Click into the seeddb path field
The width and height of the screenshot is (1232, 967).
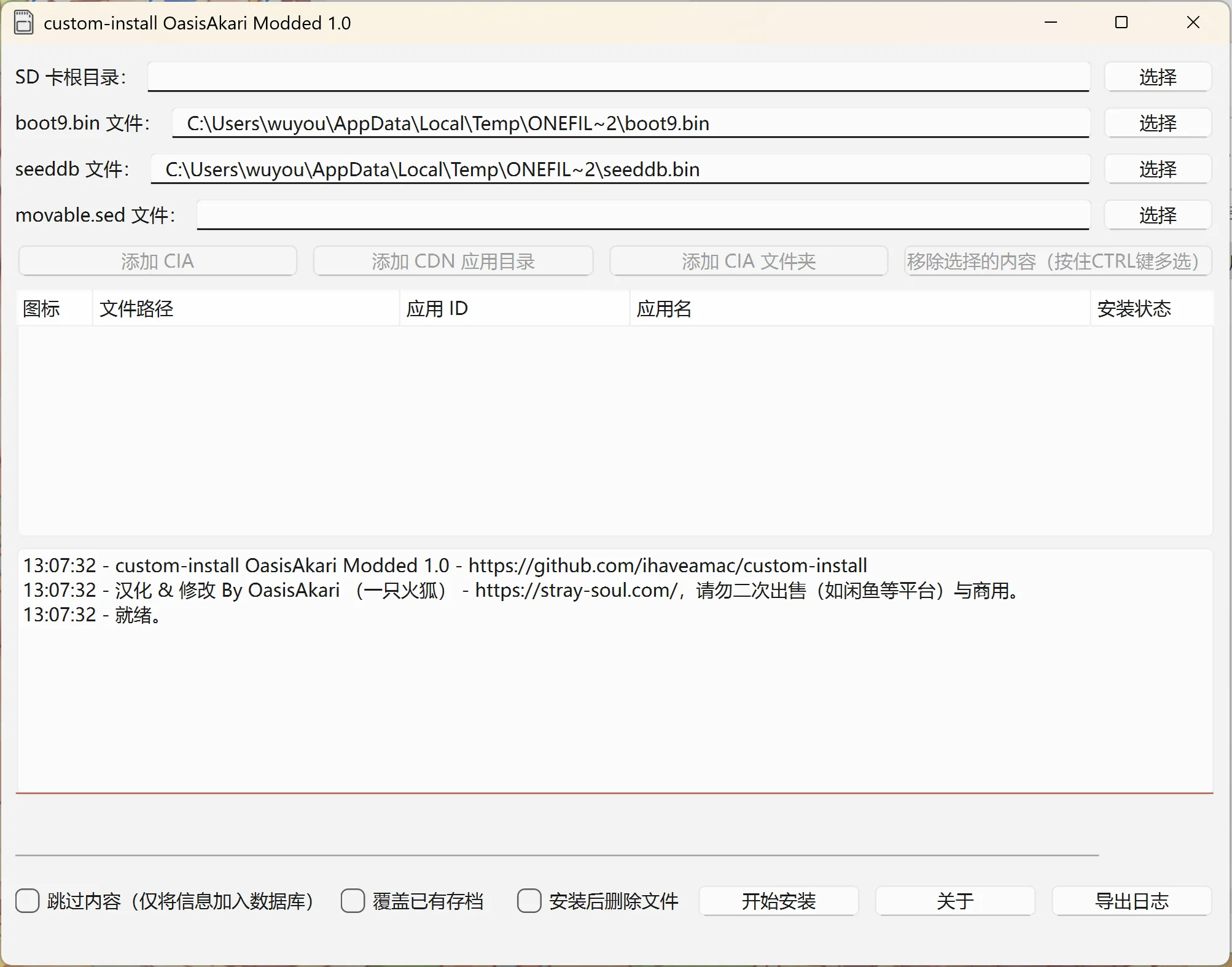[619, 169]
